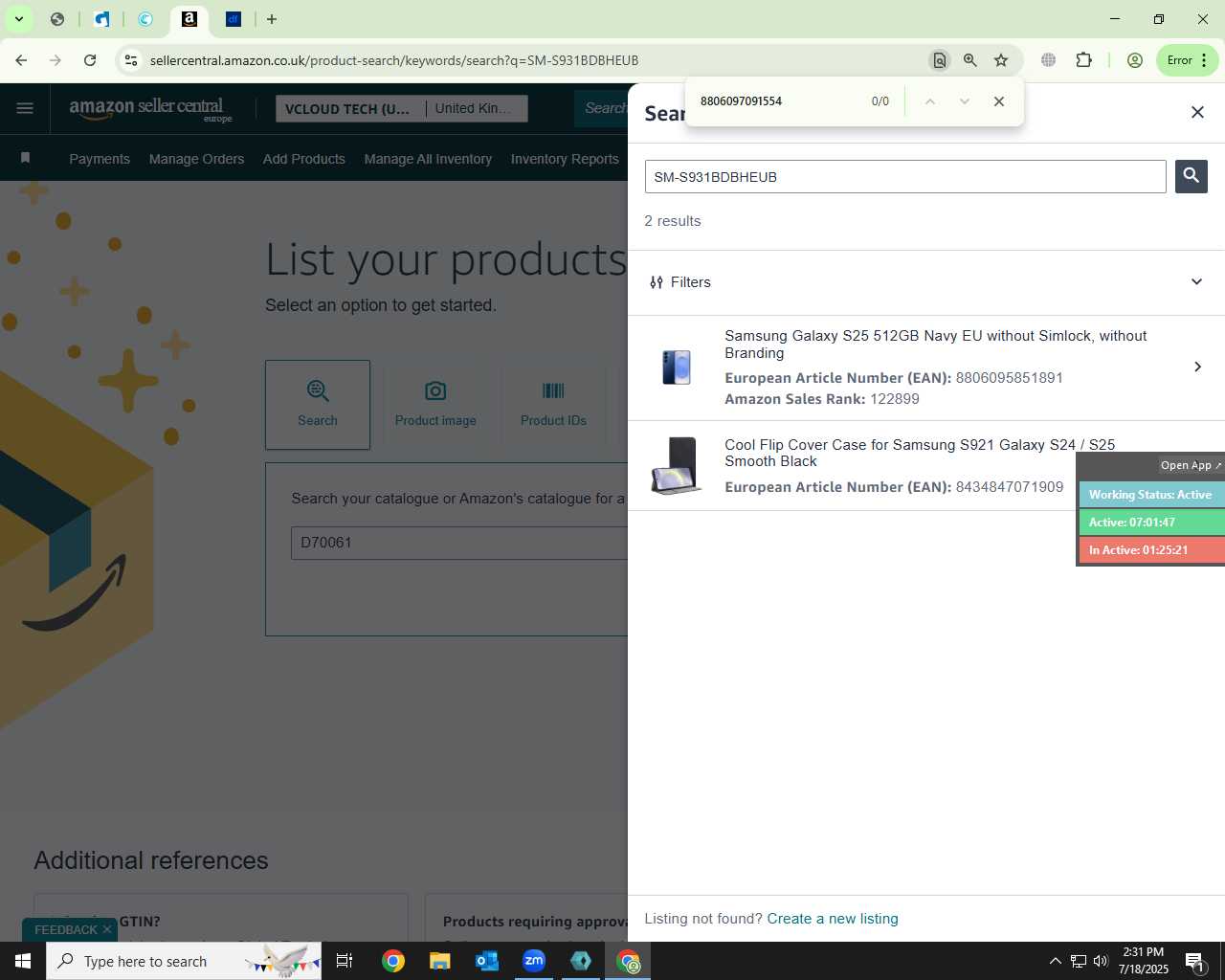The width and height of the screenshot is (1225, 980).
Task: Close the find-in-page bar
Action: 999,101
